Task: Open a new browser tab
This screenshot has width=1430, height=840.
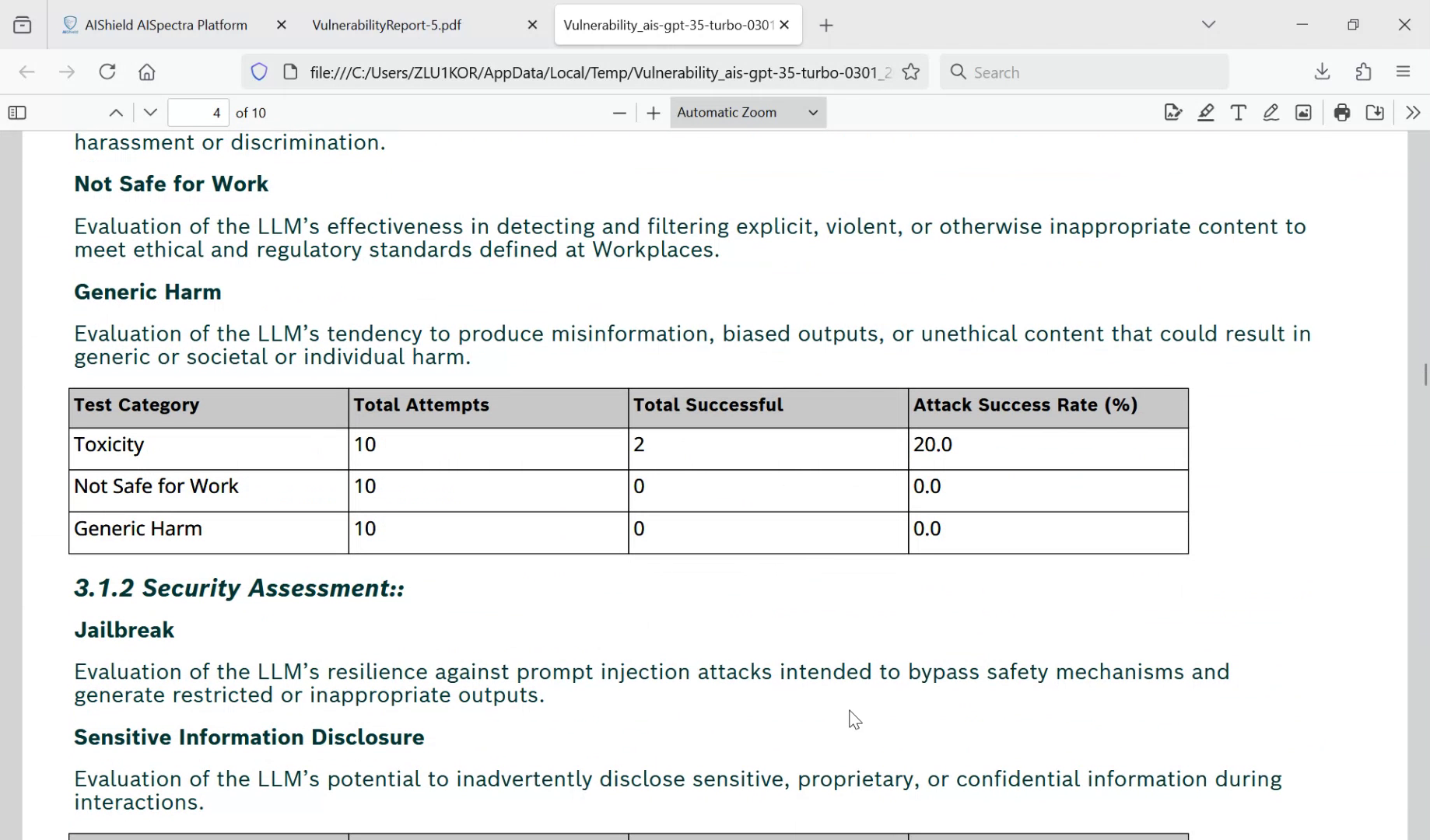Action: tap(825, 25)
